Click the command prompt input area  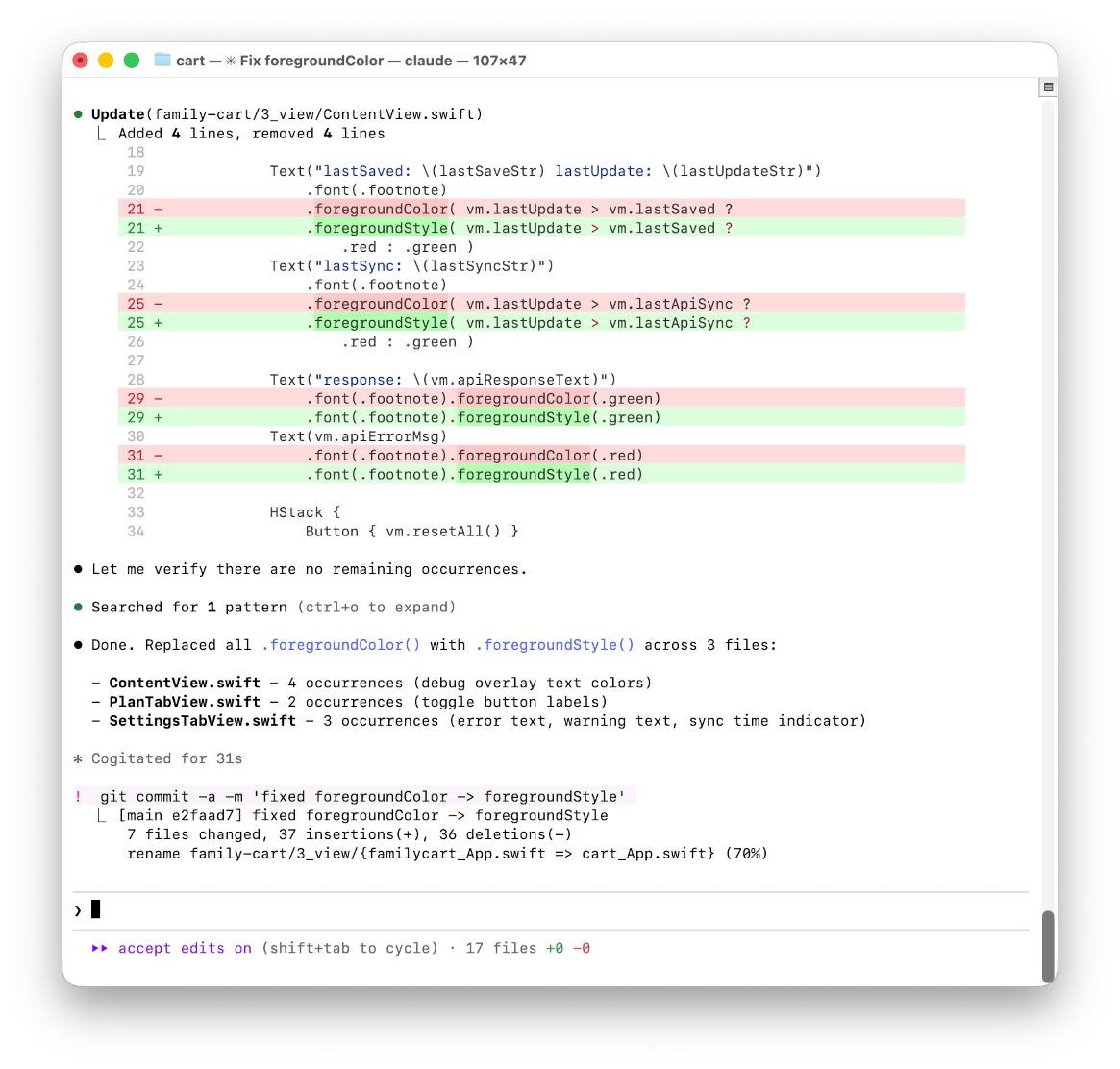coord(558,909)
